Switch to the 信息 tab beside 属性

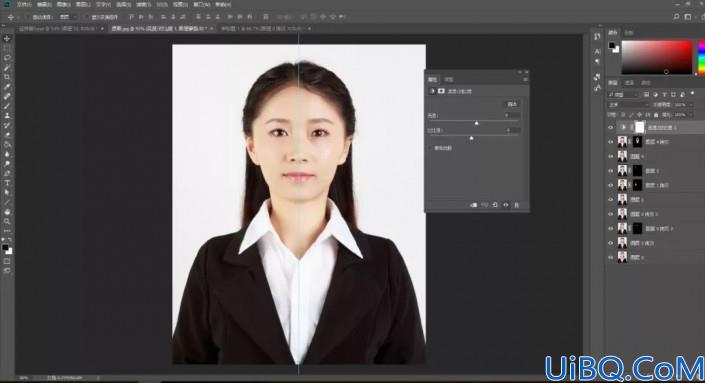click(449, 80)
